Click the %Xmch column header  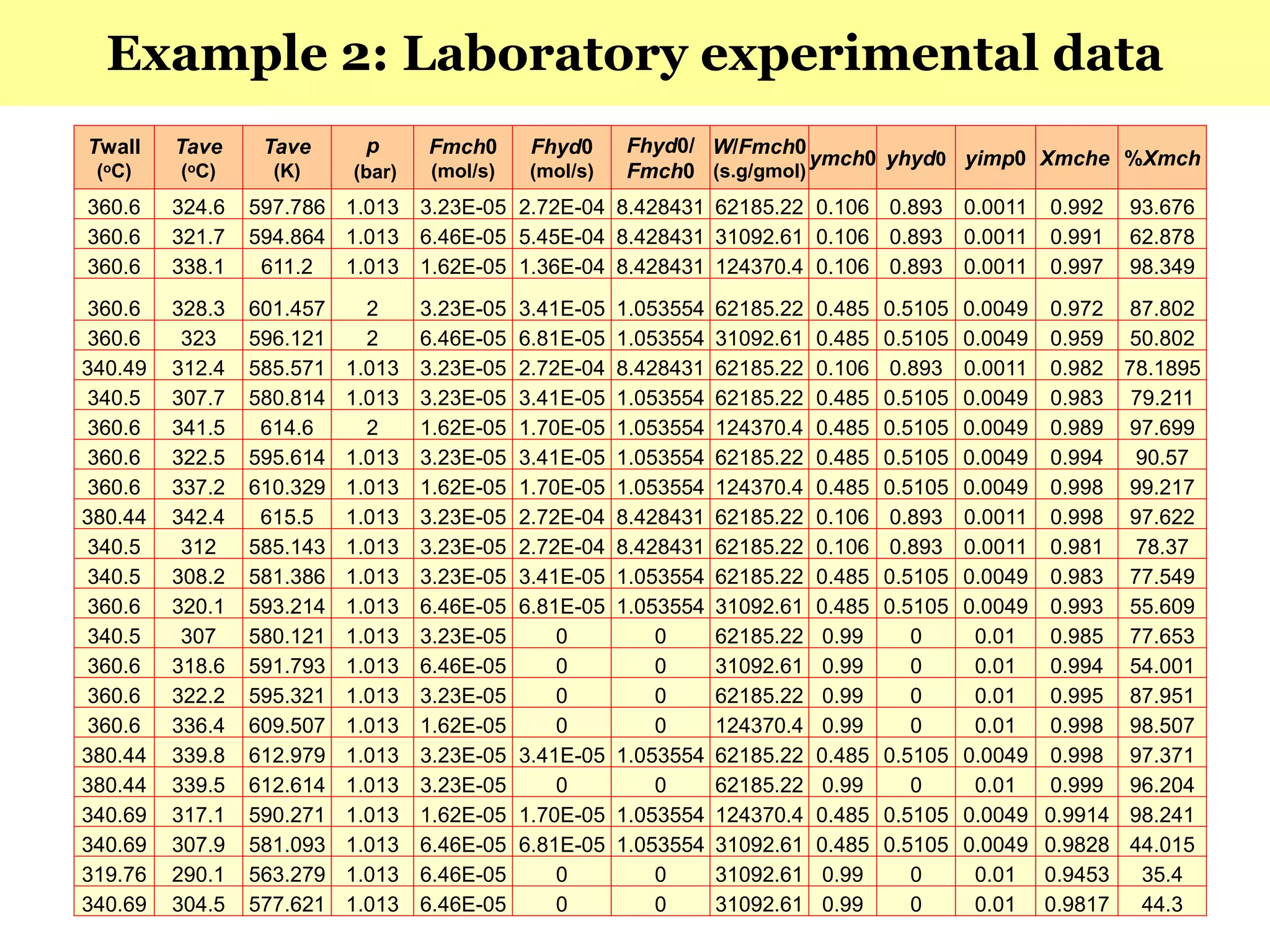coord(1161,159)
